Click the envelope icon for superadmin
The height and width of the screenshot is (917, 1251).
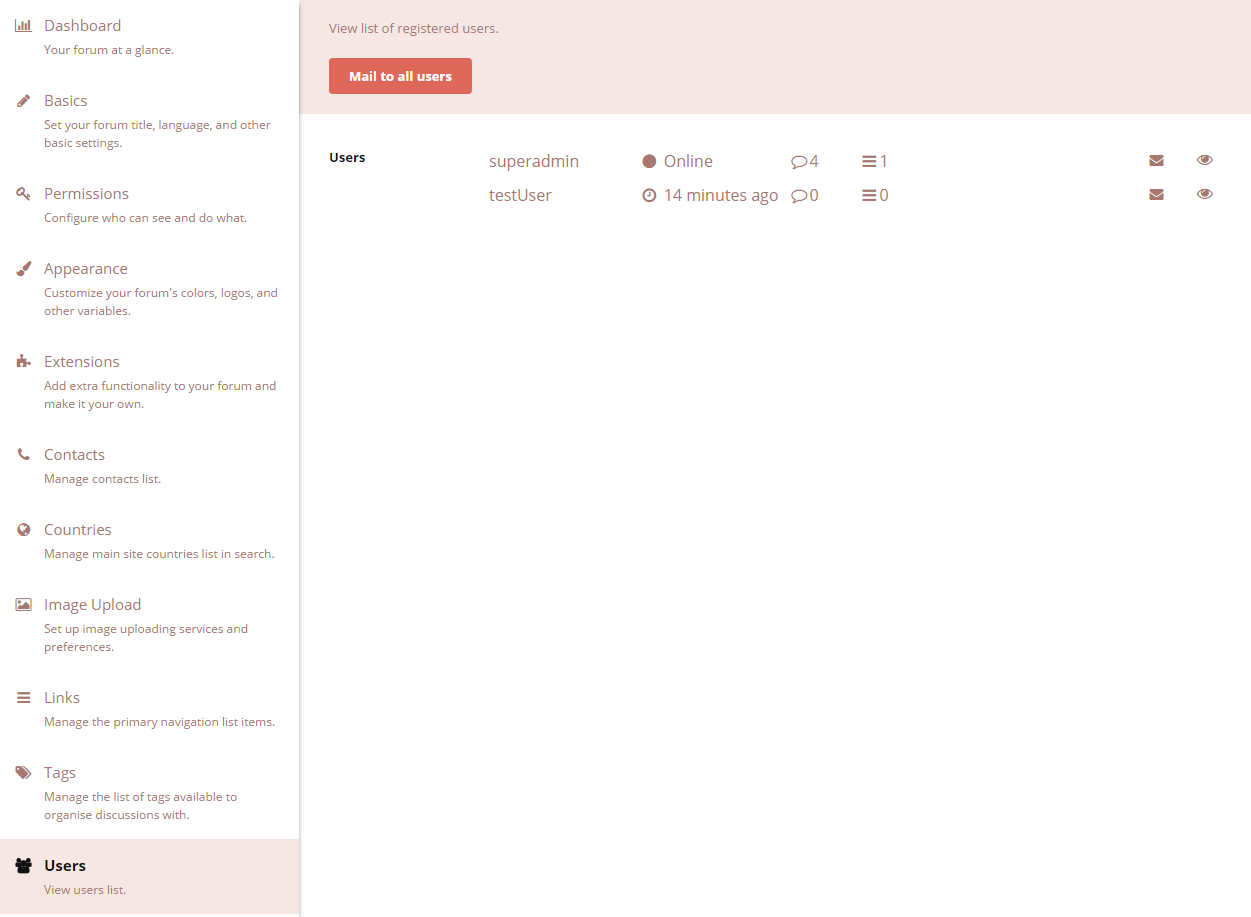click(x=1156, y=161)
